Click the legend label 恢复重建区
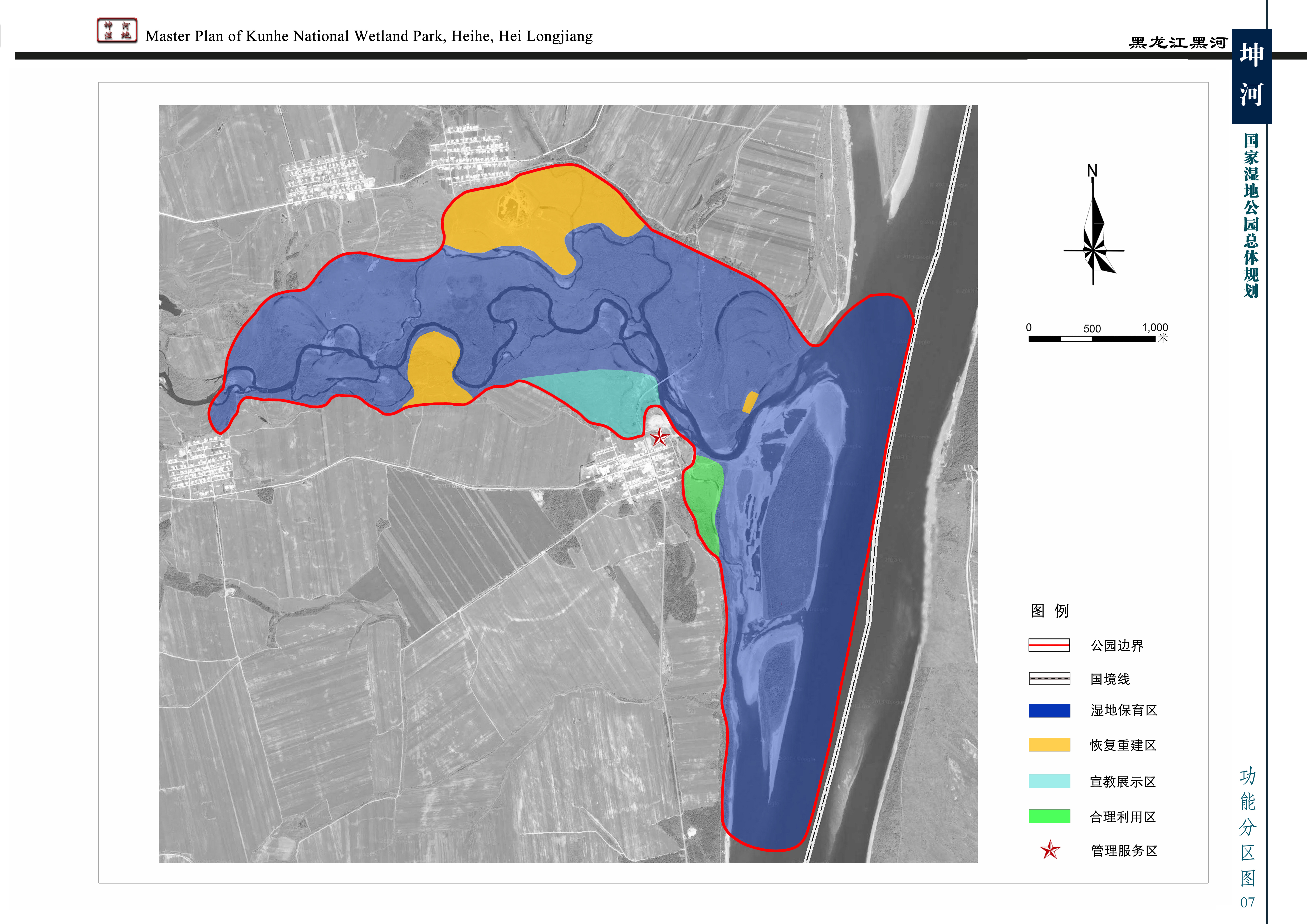This screenshot has height=924, width=1307. (x=1123, y=745)
